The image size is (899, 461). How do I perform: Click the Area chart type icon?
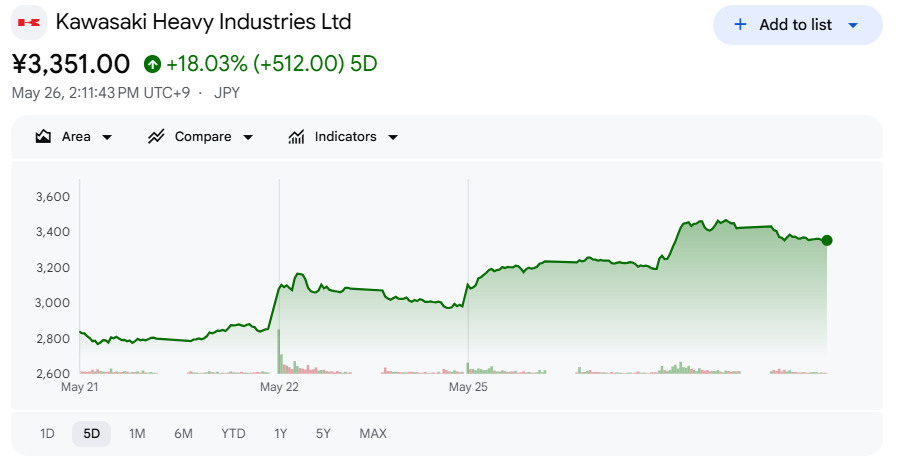coord(43,136)
